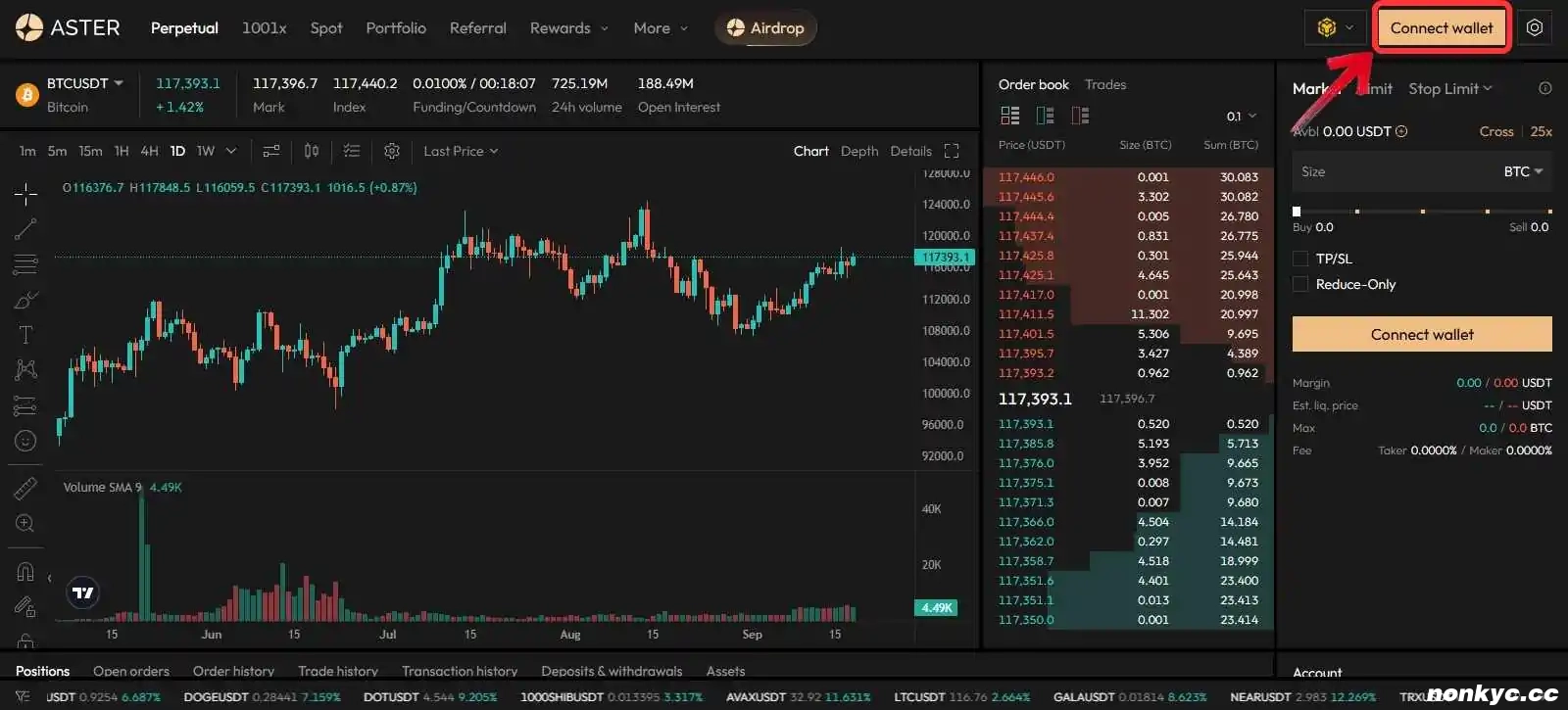Select the trend line drawing tool
The image size is (1568, 710).
point(25,229)
